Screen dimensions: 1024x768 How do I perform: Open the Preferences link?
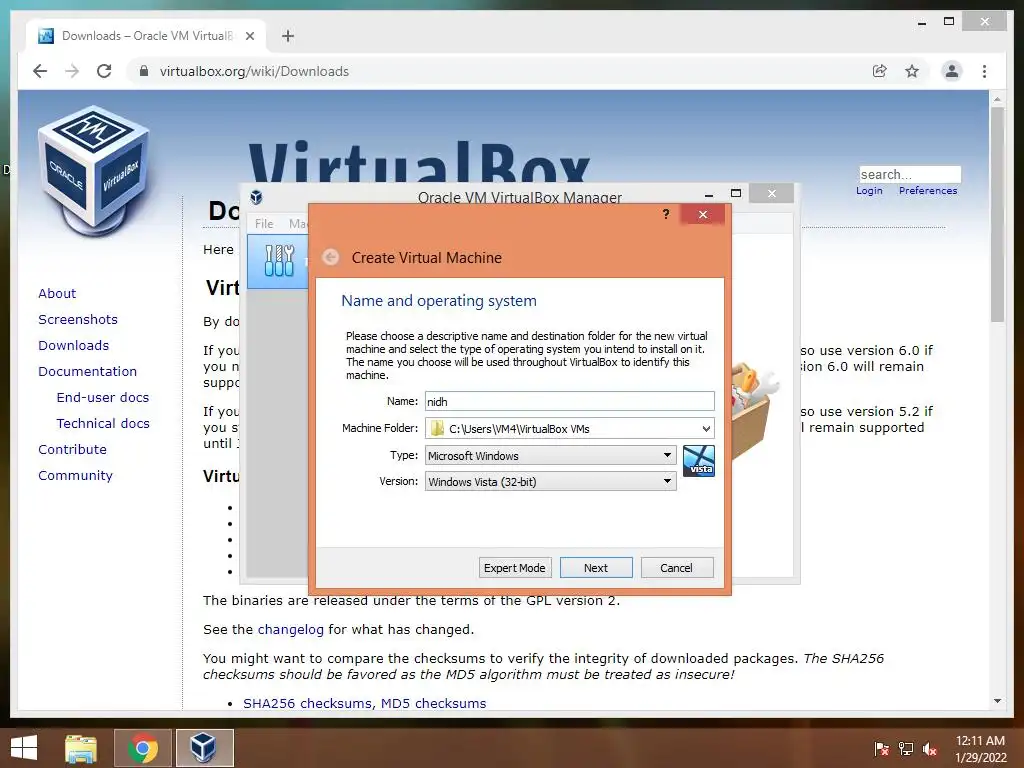928,191
